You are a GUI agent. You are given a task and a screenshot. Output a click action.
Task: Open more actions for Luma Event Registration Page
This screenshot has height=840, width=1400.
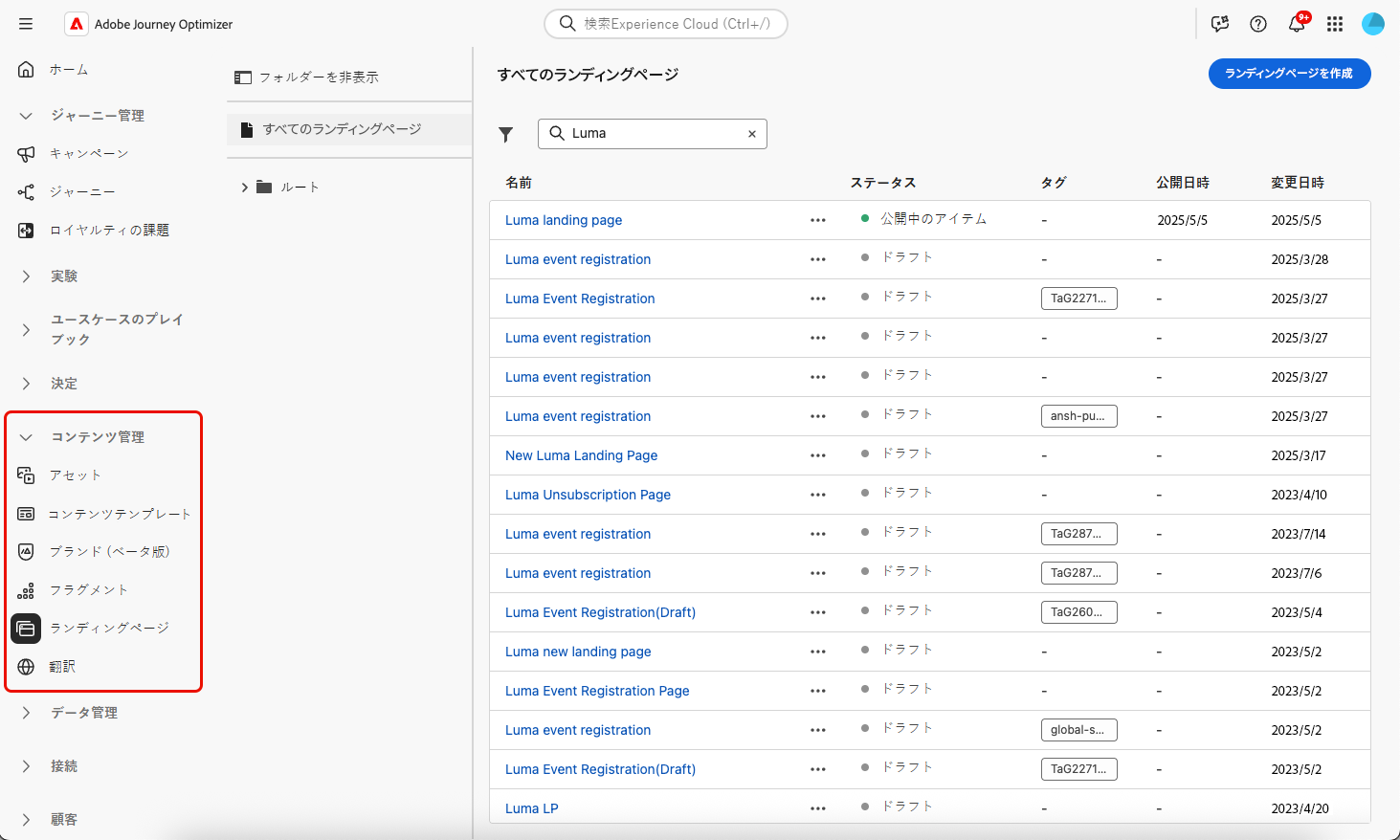coord(817,691)
